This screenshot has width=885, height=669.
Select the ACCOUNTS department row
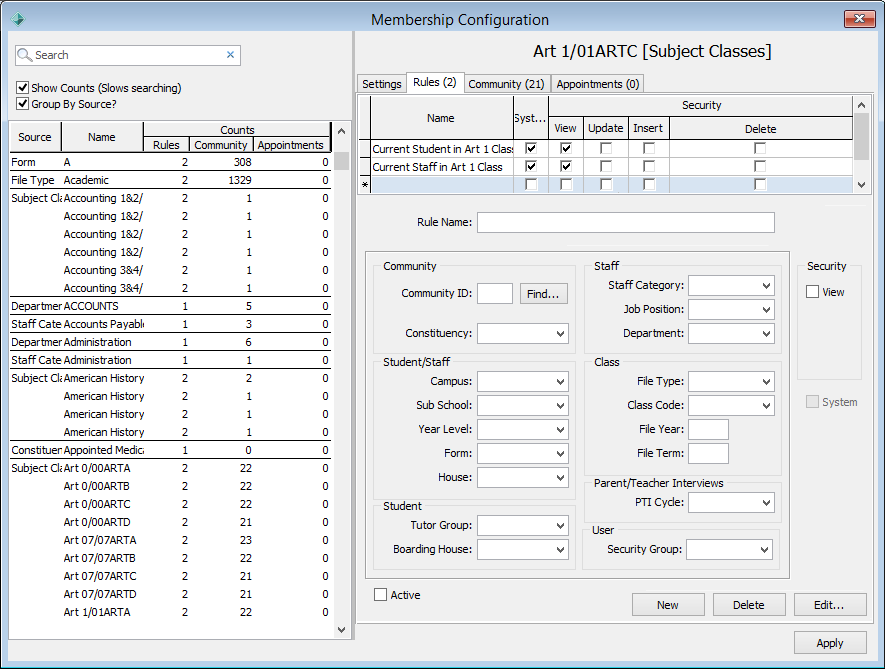(x=170, y=306)
